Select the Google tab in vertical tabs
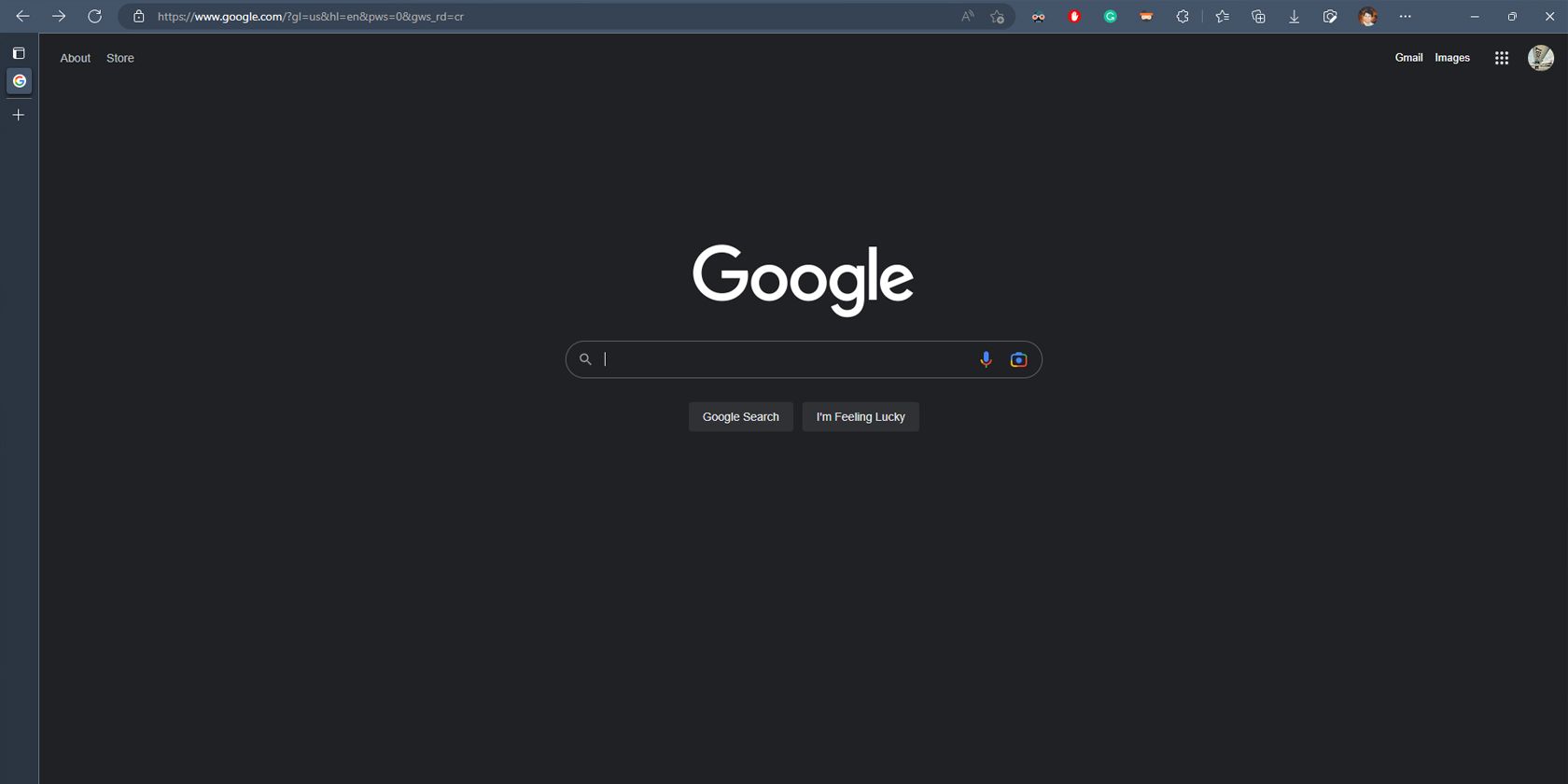1568x784 pixels. [19, 81]
